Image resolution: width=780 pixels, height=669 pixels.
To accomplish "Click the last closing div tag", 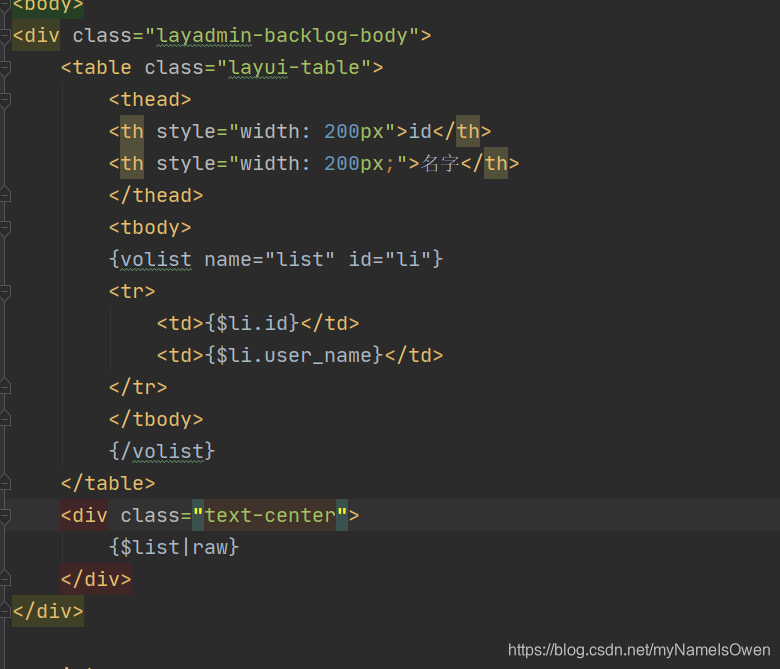I will click(x=48, y=611).
